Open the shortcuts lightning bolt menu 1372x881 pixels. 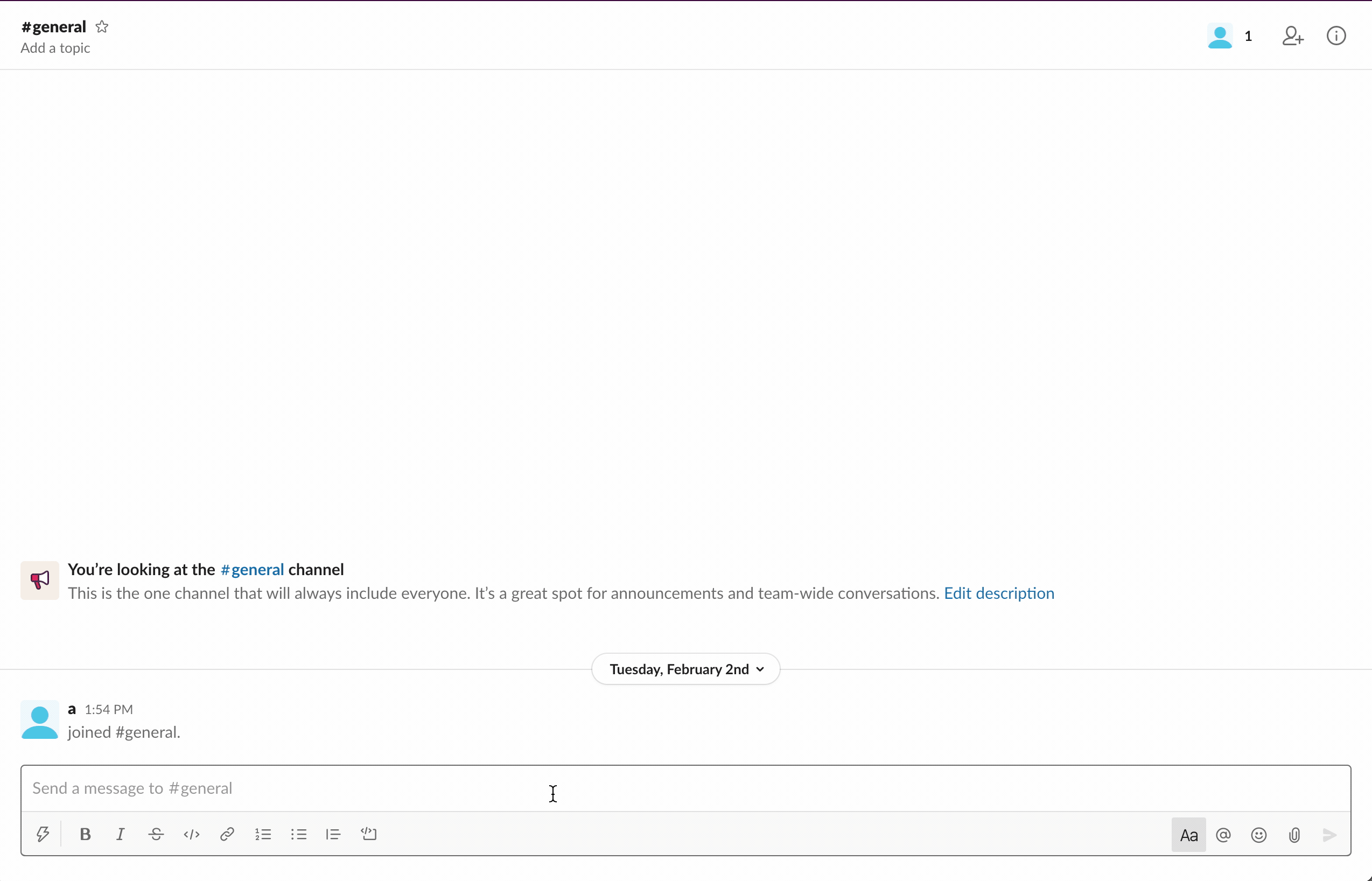(43, 834)
